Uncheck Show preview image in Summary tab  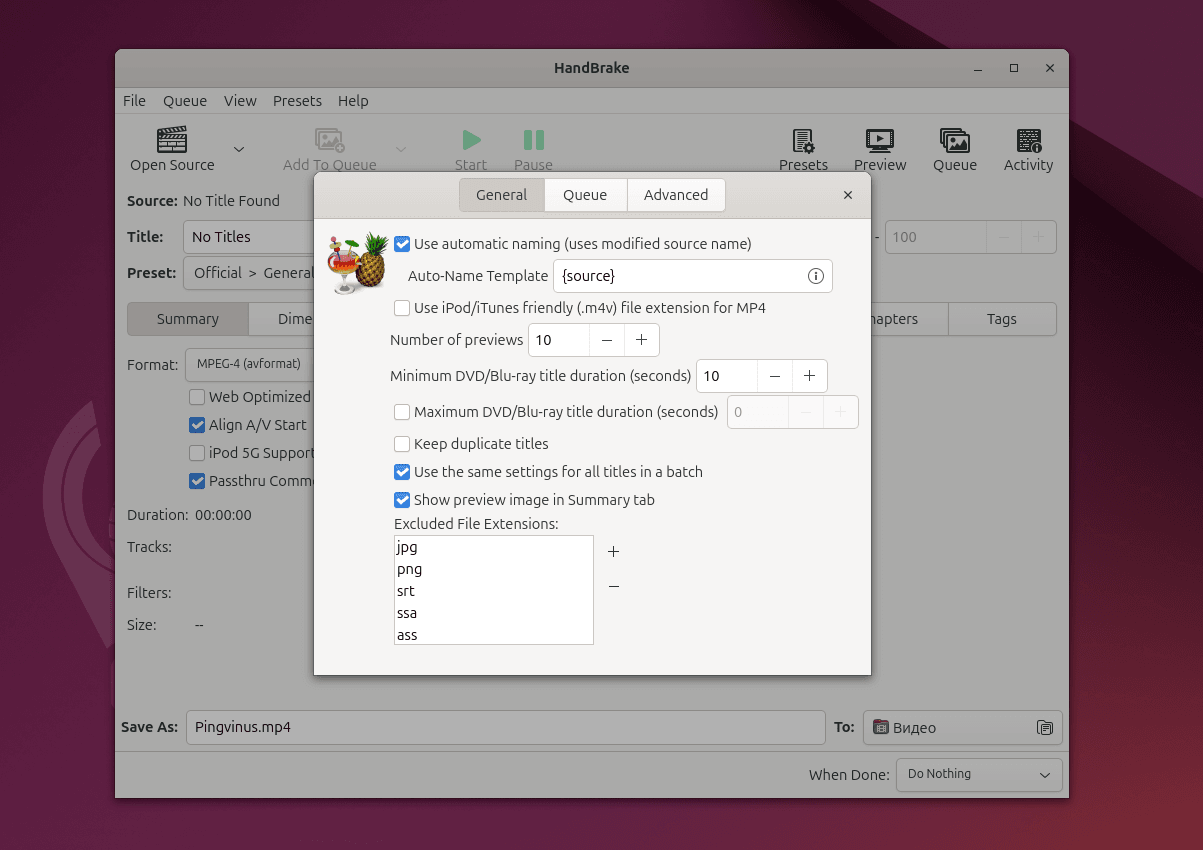[402, 500]
